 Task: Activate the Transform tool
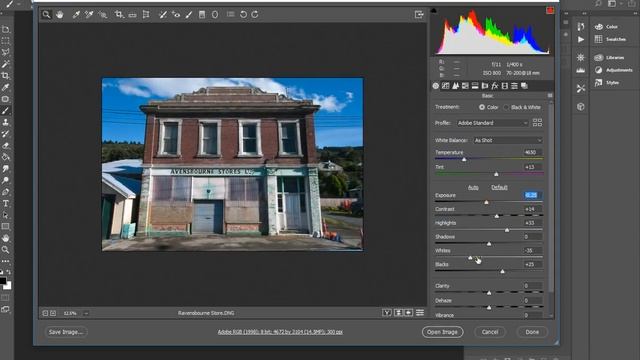146,15
